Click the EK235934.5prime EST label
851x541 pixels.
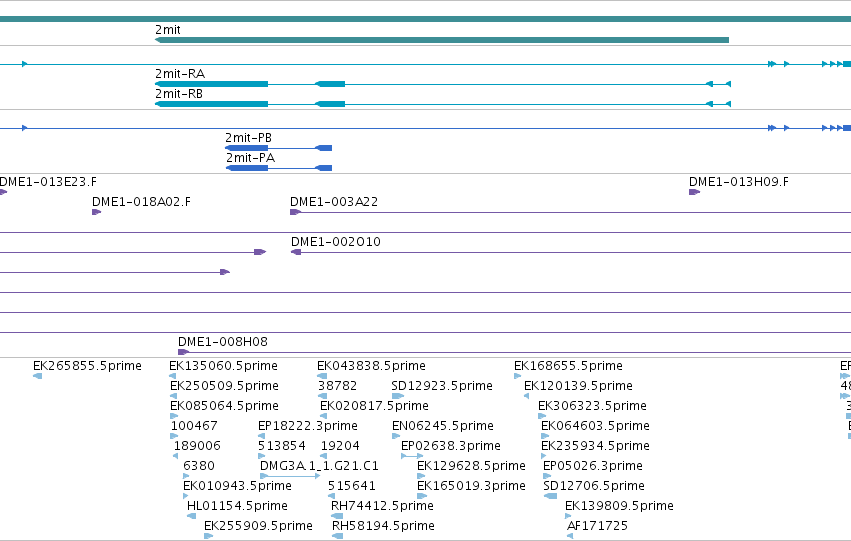click(x=595, y=446)
